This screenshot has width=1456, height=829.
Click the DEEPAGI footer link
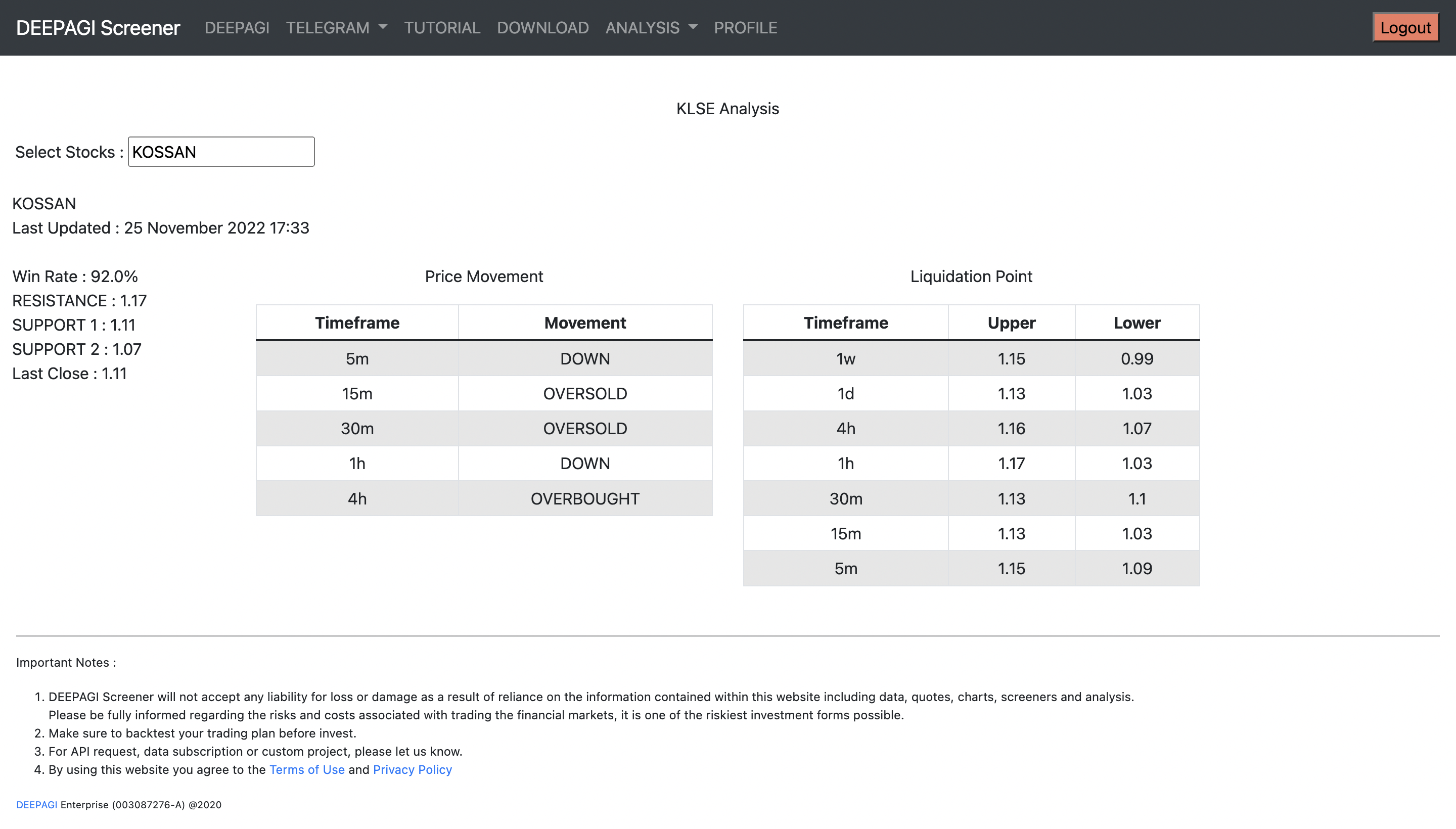pyautogui.click(x=36, y=805)
